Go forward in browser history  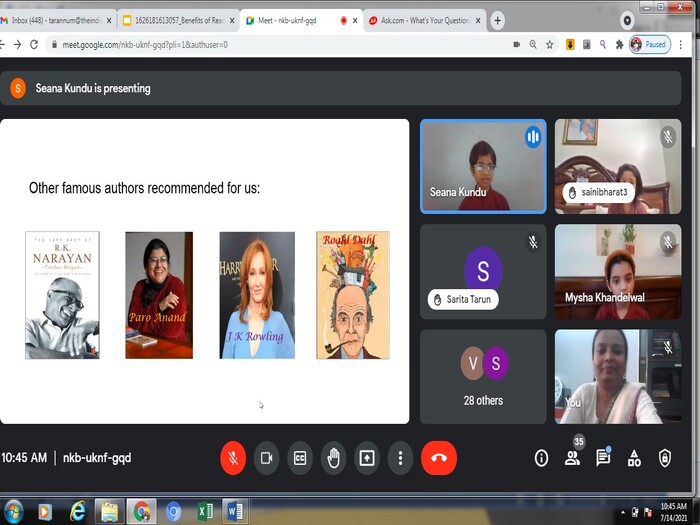pos(17,45)
